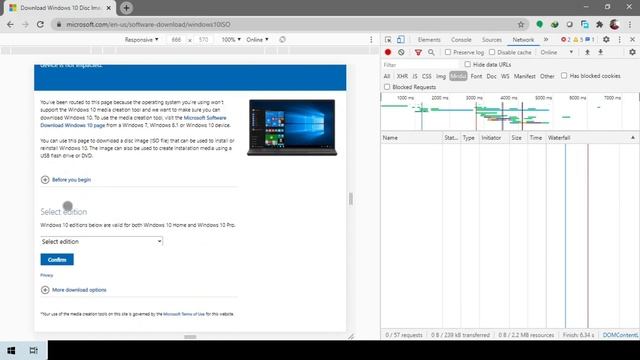This screenshot has height=360, width=640.
Task: Click the inspect element picker icon in DevTools
Action: coord(388,40)
